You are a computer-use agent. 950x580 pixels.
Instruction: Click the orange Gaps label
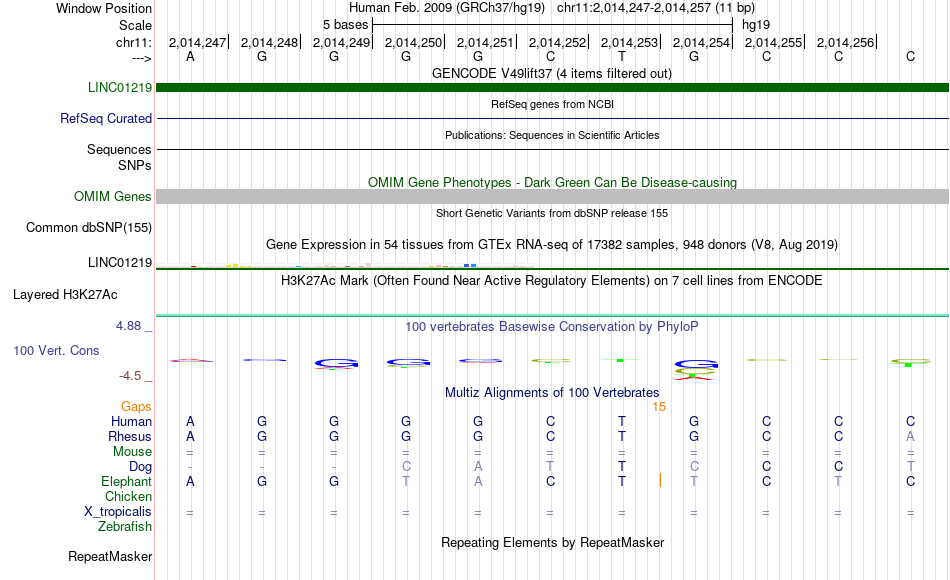136,407
